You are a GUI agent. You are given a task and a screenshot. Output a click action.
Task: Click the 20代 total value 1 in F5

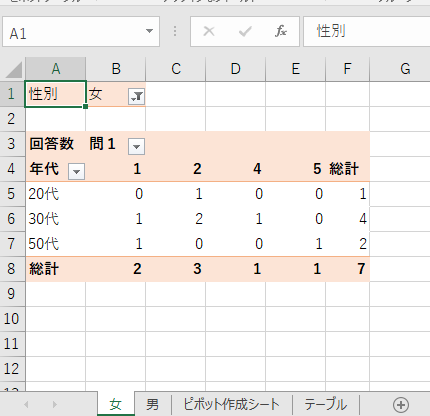(363, 194)
